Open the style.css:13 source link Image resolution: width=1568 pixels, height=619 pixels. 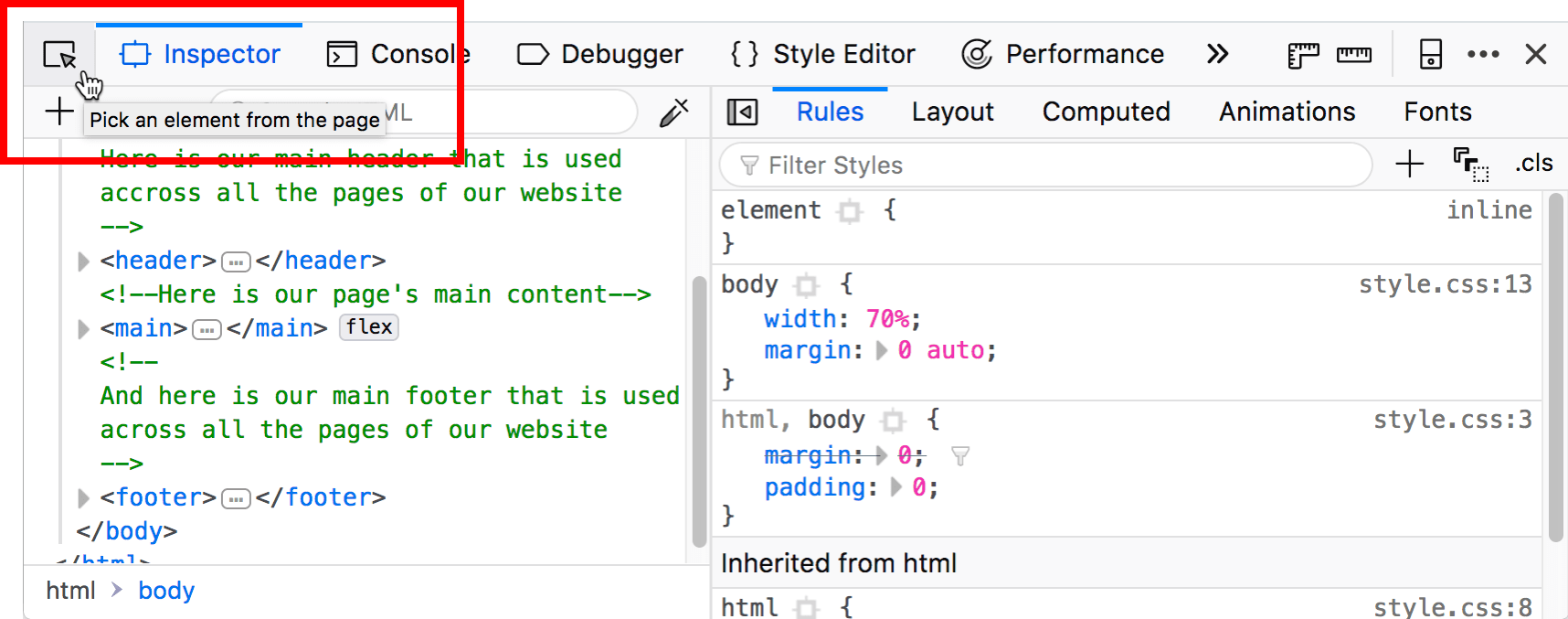click(1445, 284)
